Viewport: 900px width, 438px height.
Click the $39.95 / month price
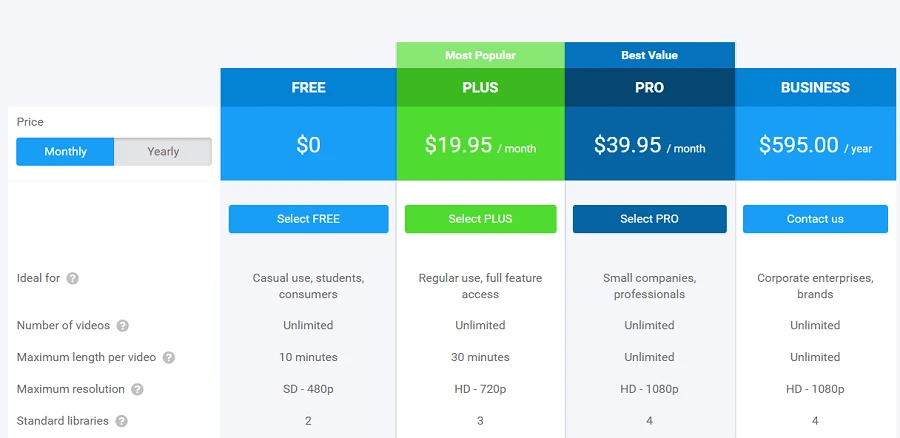click(650, 145)
